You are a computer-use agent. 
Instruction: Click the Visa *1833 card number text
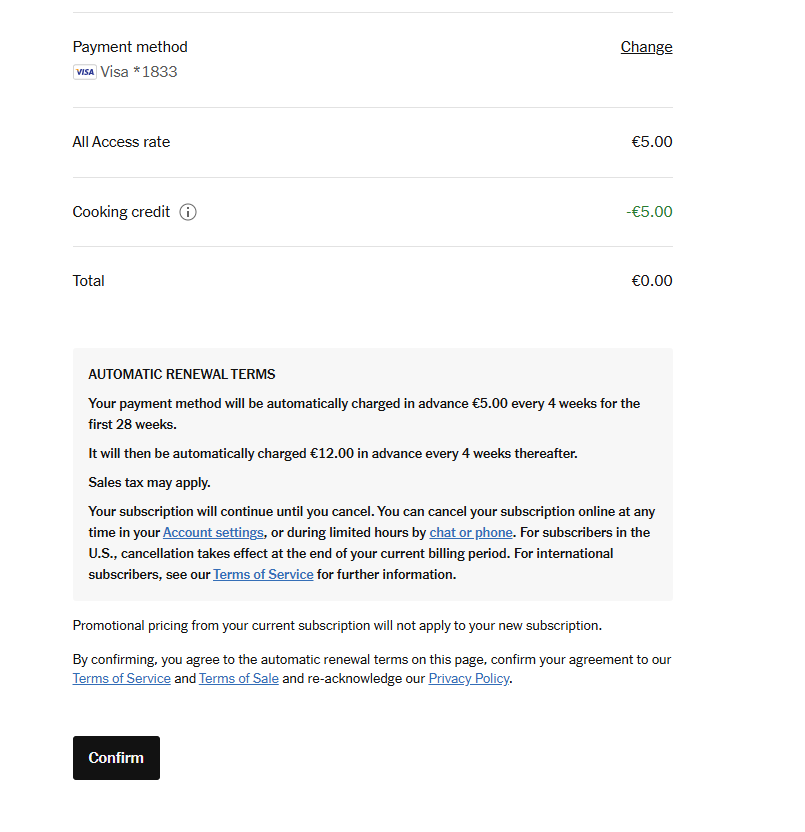pos(139,72)
